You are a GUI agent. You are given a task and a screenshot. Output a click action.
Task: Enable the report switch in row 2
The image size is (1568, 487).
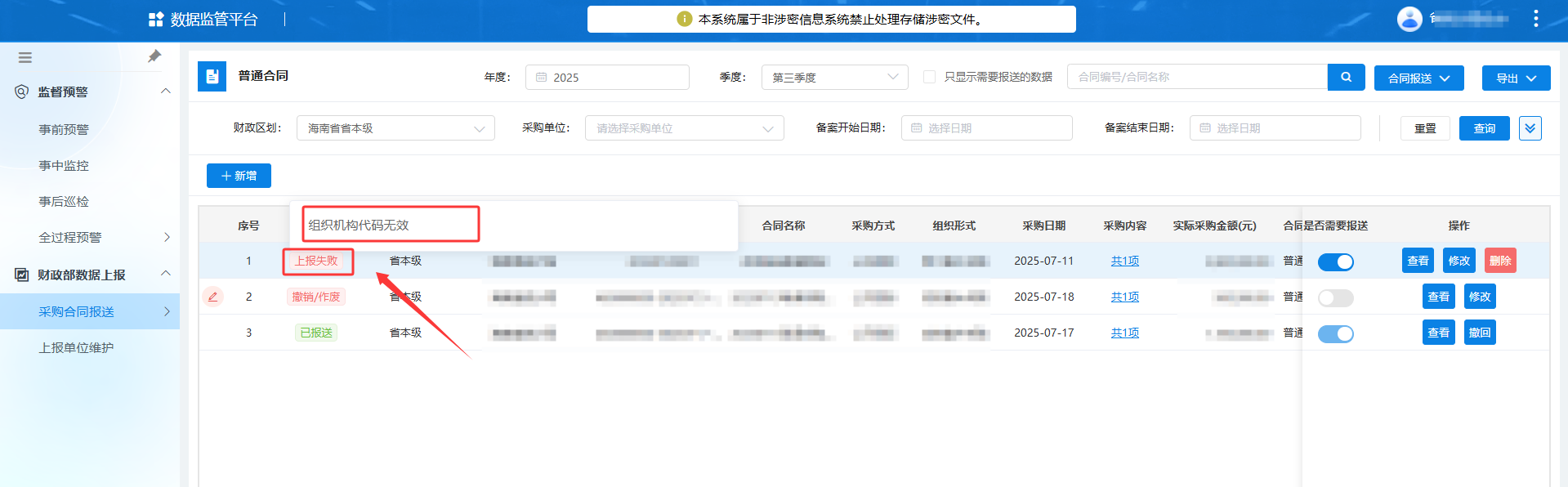[1335, 297]
